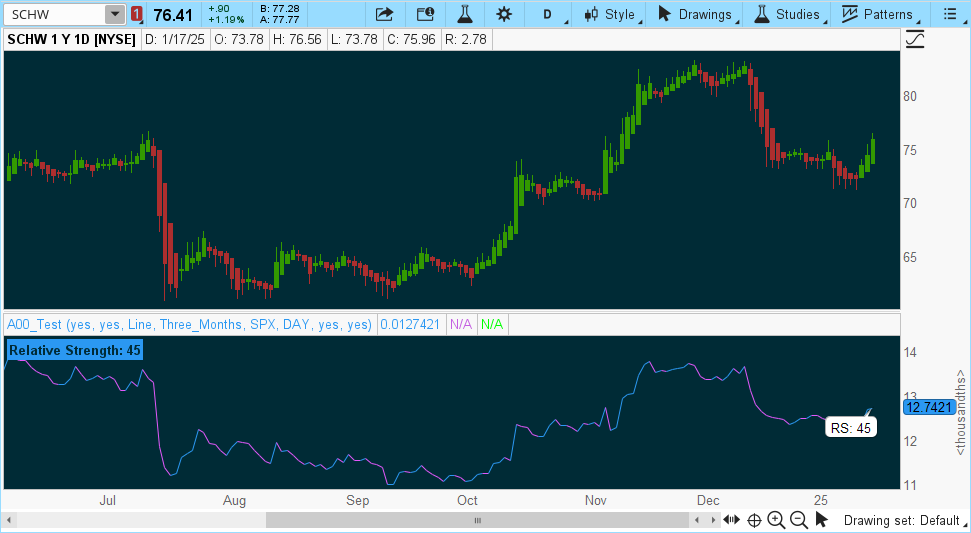
Task: Click the green N/A study value
Action: click(x=492, y=324)
